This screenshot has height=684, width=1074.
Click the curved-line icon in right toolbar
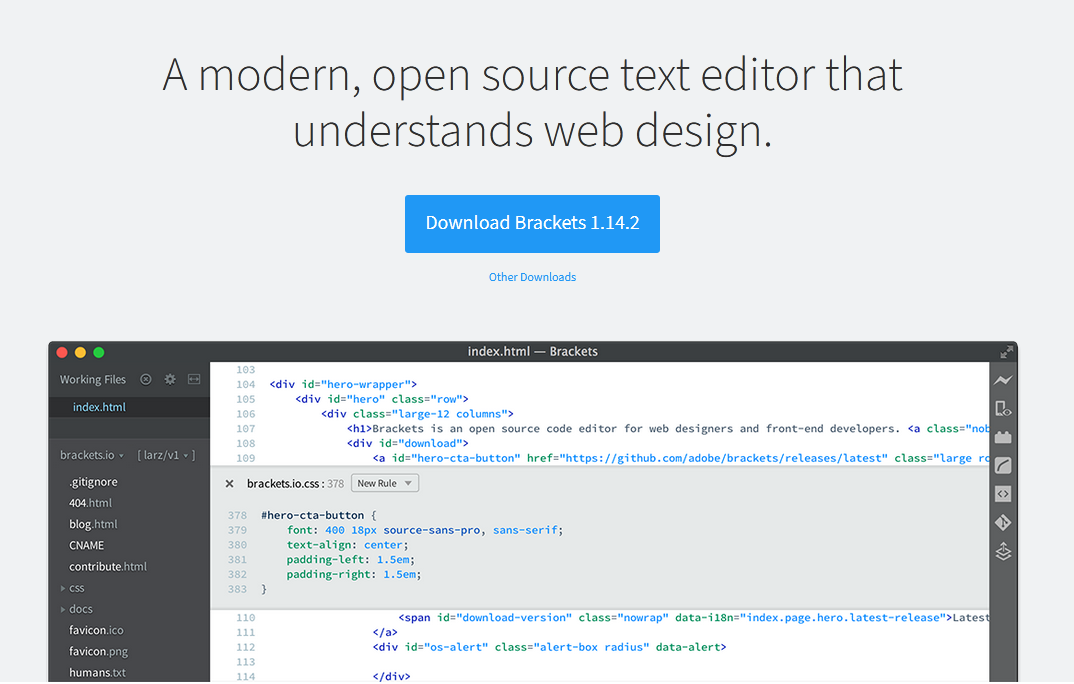click(1003, 465)
